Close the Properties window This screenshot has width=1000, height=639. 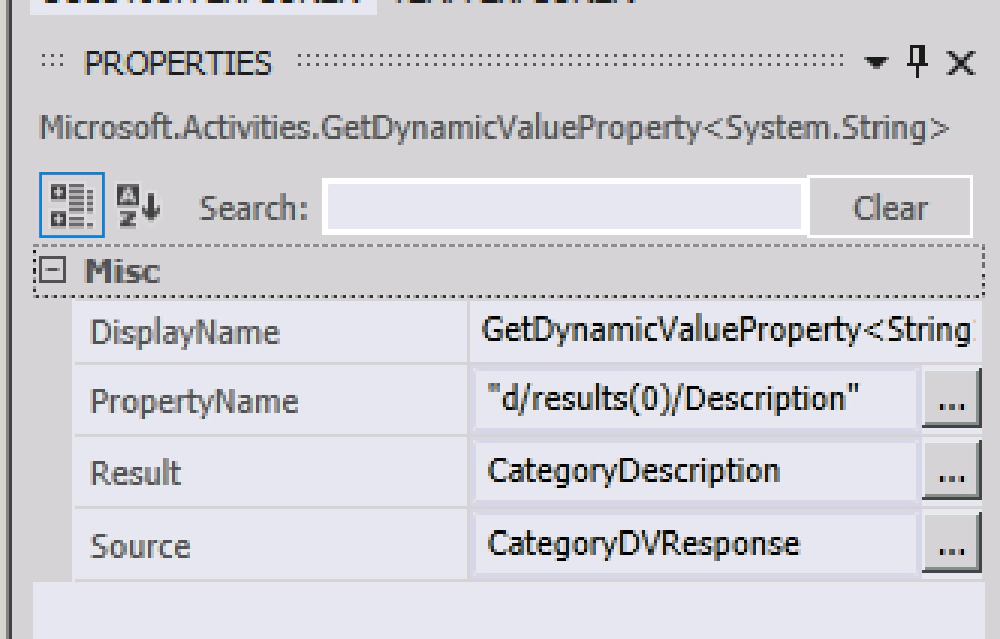(x=962, y=63)
